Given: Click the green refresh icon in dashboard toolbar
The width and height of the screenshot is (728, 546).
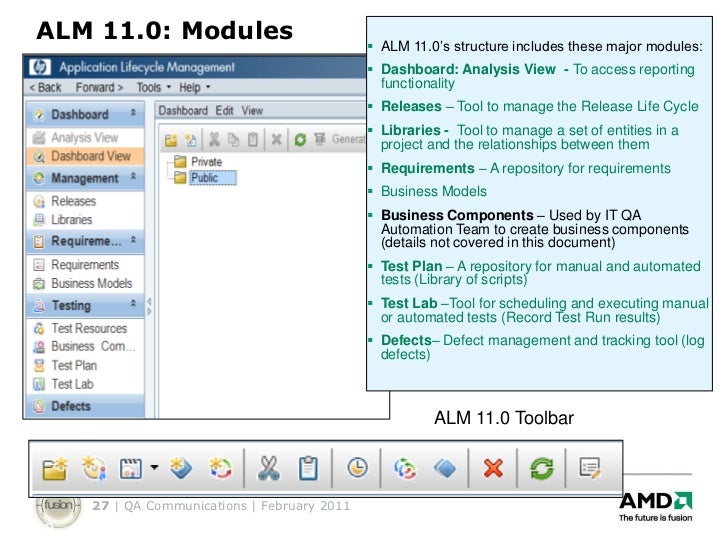Looking at the screenshot, I should tap(300, 139).
